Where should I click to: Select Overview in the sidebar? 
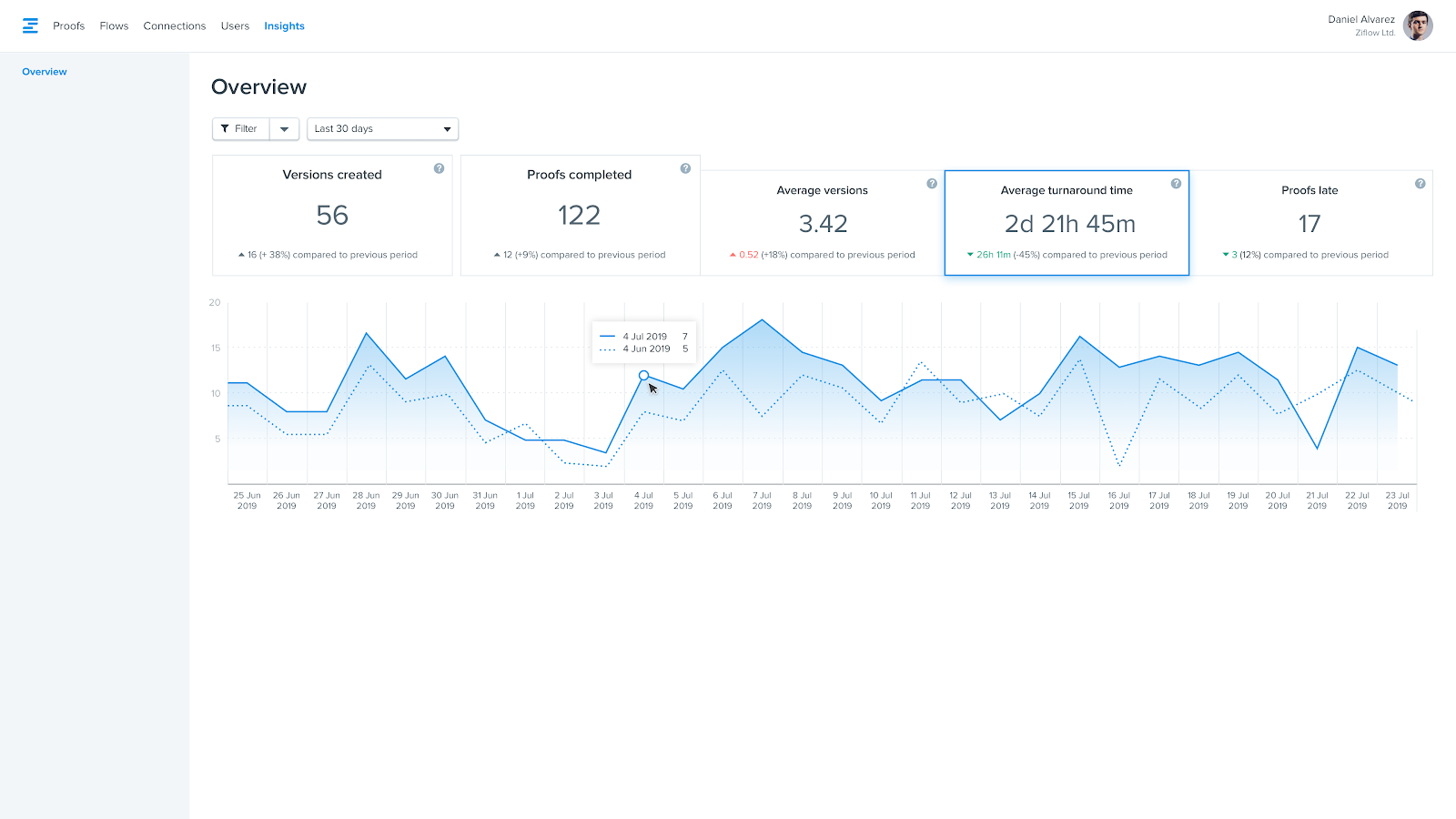tap(45, 72)
